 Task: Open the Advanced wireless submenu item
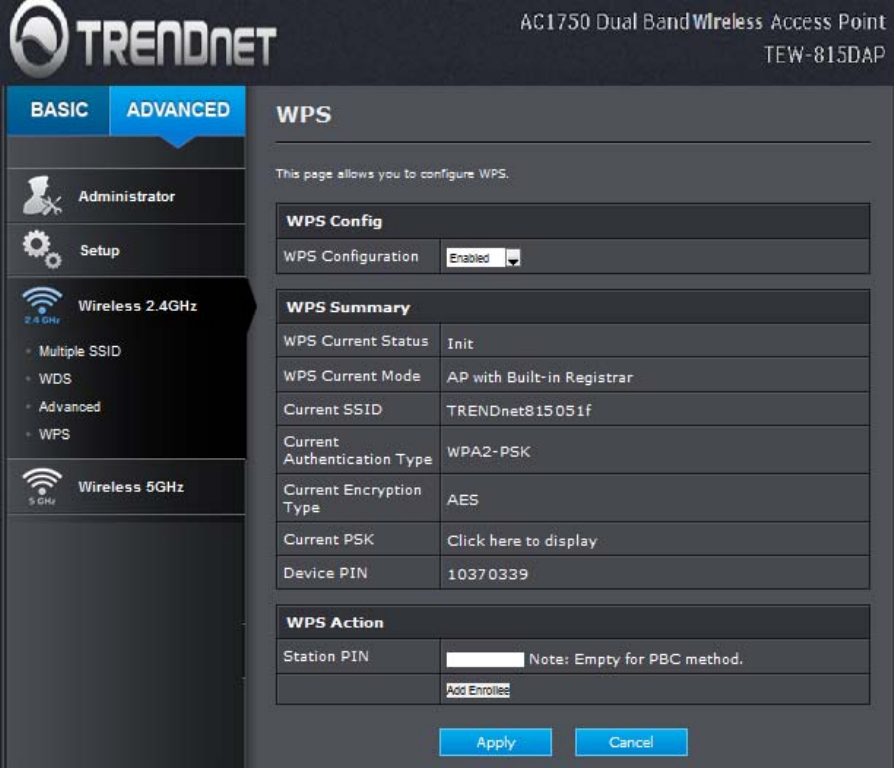point(70,407)
